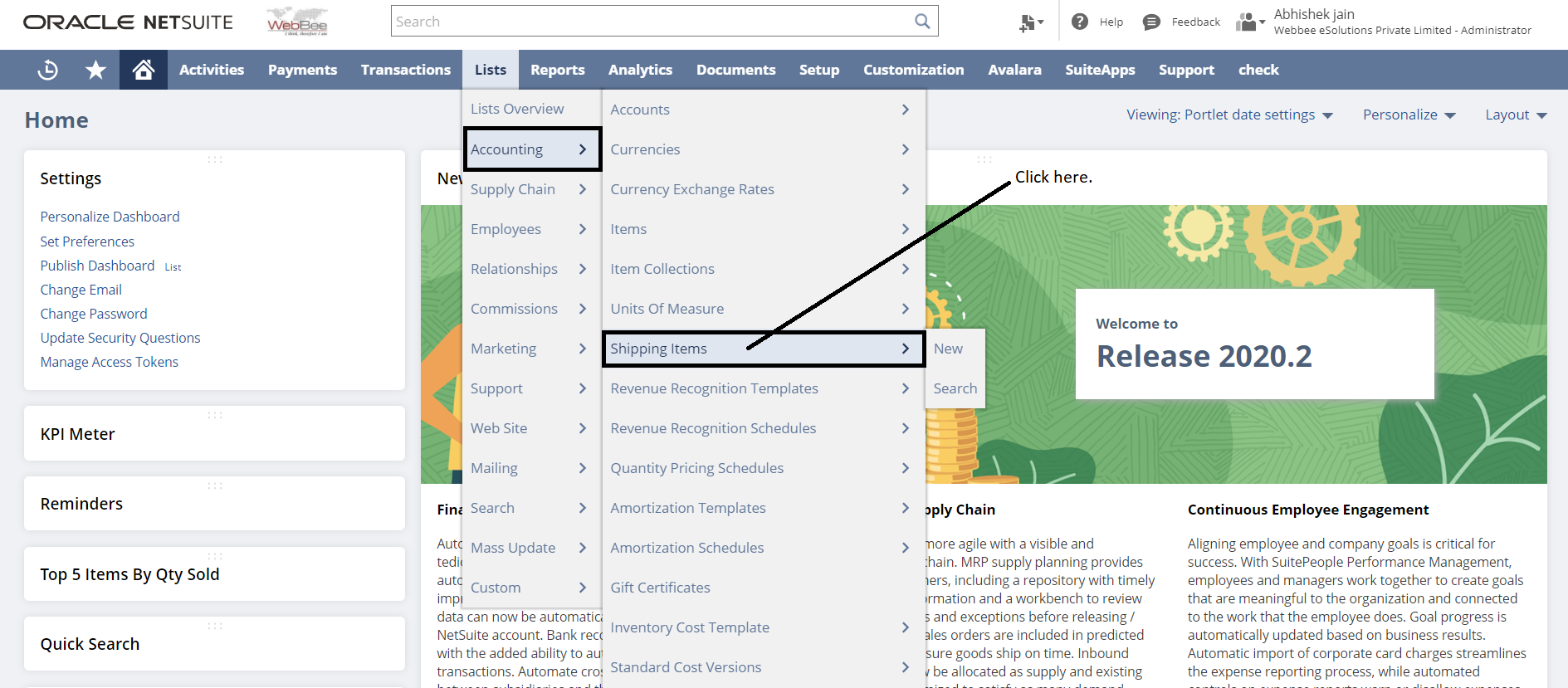This screenshot has height=688, width=1568.
Task: Expand the Shipping Items submenu
Action: (x=764, y=349)
